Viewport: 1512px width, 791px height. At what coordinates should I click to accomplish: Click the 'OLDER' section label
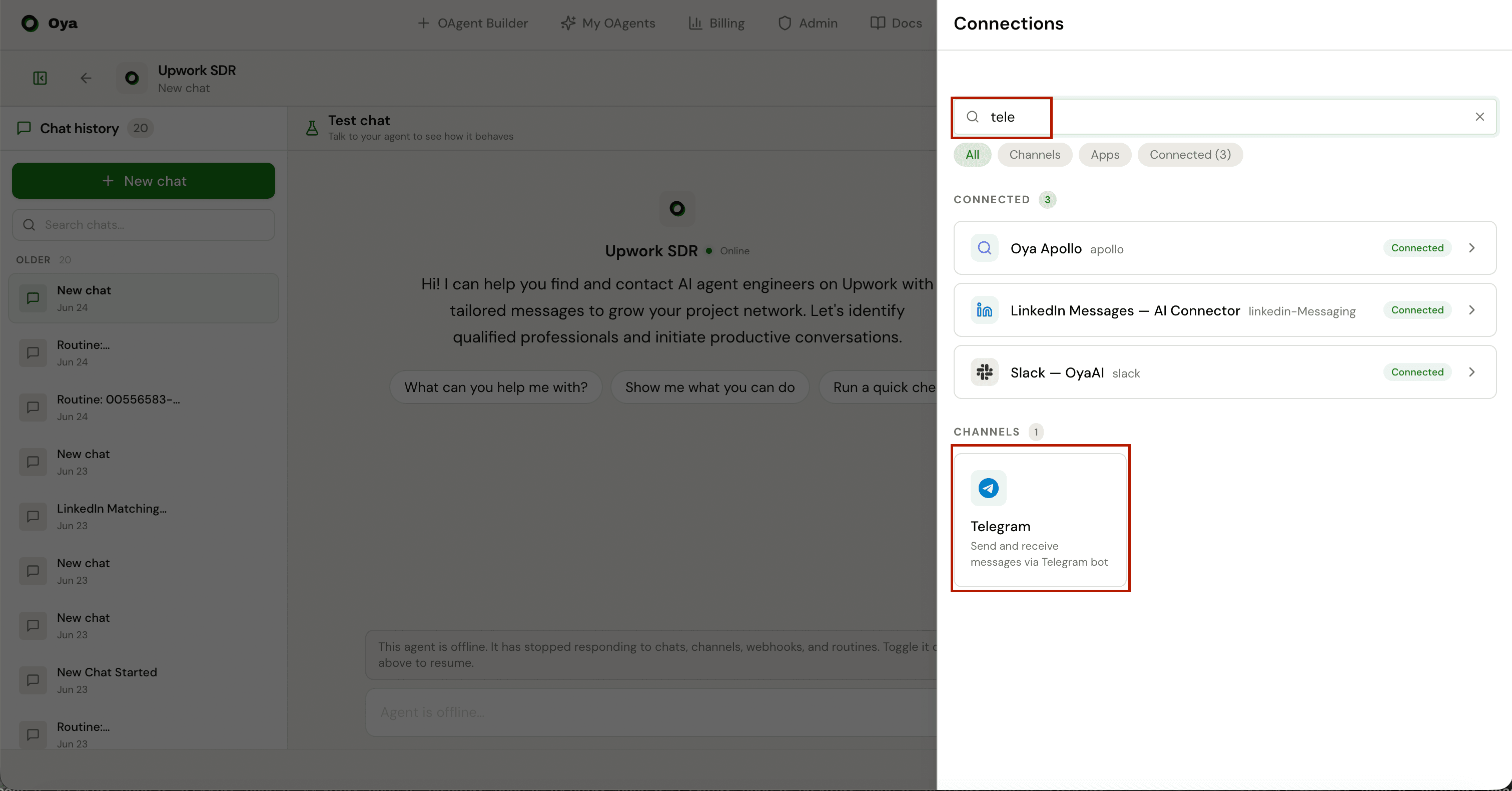pyautogui.click(x=33, y=259)
